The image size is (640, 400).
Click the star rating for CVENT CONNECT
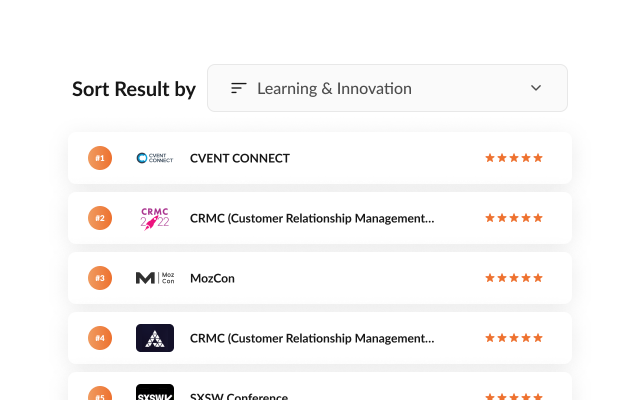pyautogui.click(x=514, y=158)
